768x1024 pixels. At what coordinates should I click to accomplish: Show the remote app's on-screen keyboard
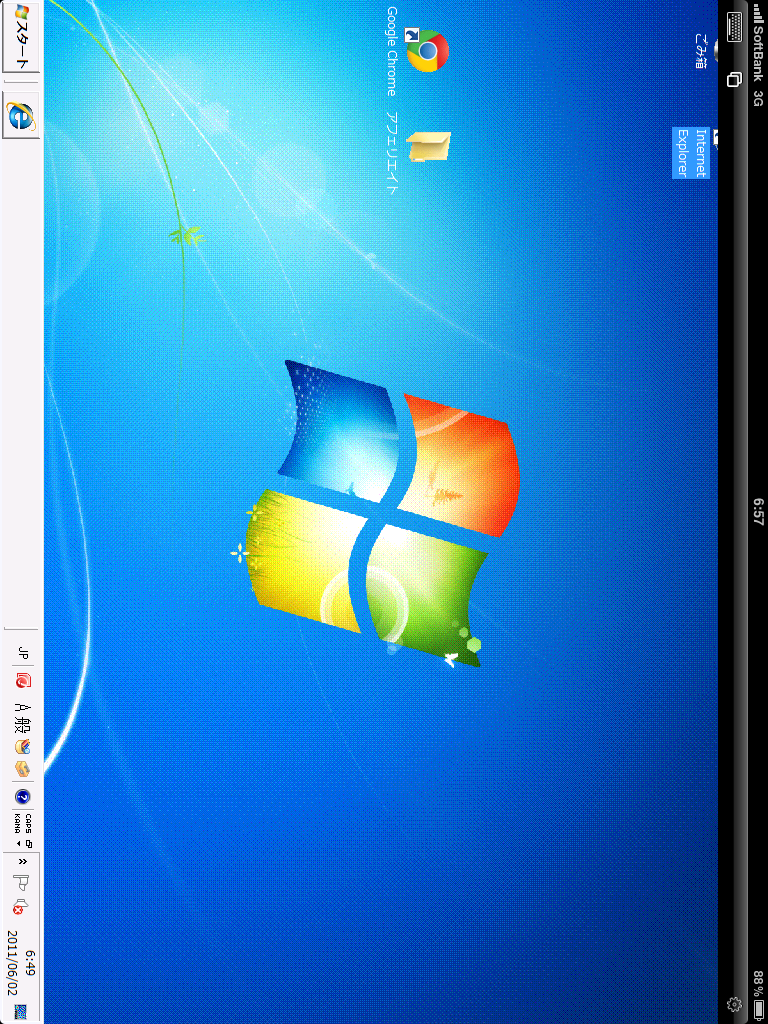click(735, 26)
